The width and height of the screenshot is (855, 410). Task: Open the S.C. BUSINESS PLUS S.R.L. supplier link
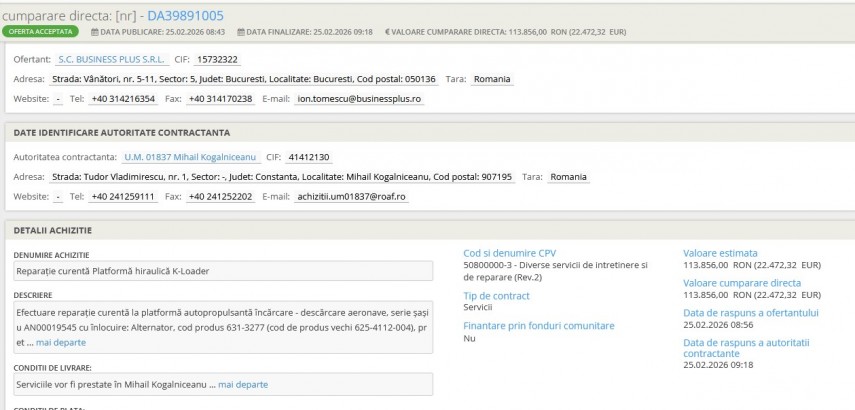coord(98,59)
